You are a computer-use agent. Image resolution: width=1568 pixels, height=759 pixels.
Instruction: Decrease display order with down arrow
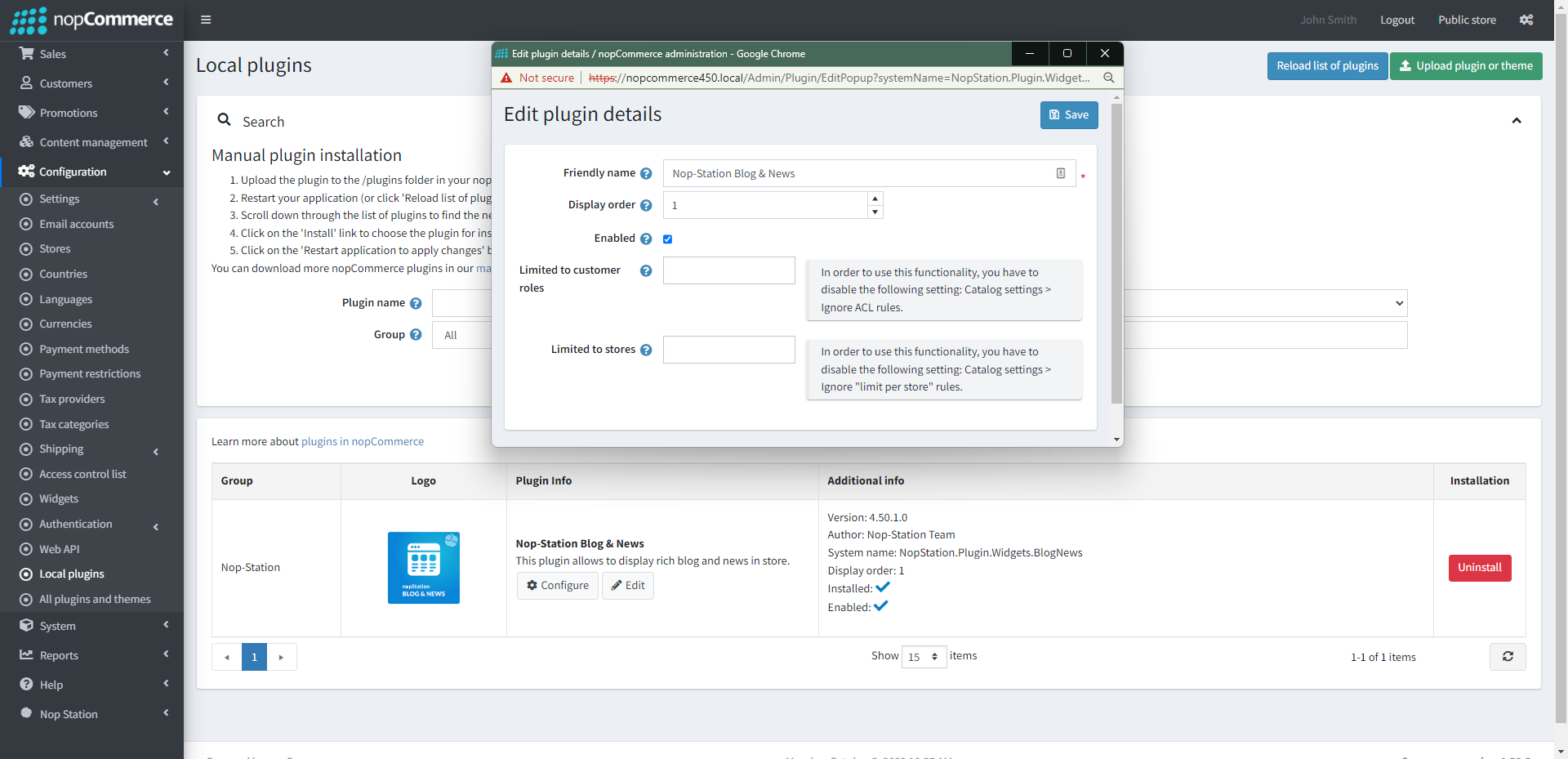(875, 212)
